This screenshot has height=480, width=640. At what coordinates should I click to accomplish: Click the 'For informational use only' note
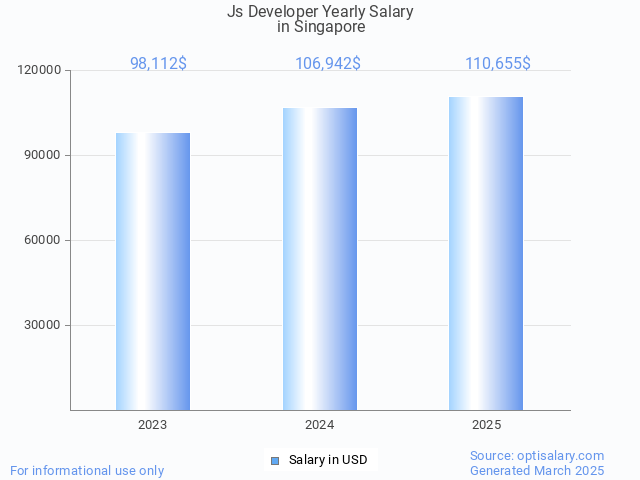(x=87, y=471)
